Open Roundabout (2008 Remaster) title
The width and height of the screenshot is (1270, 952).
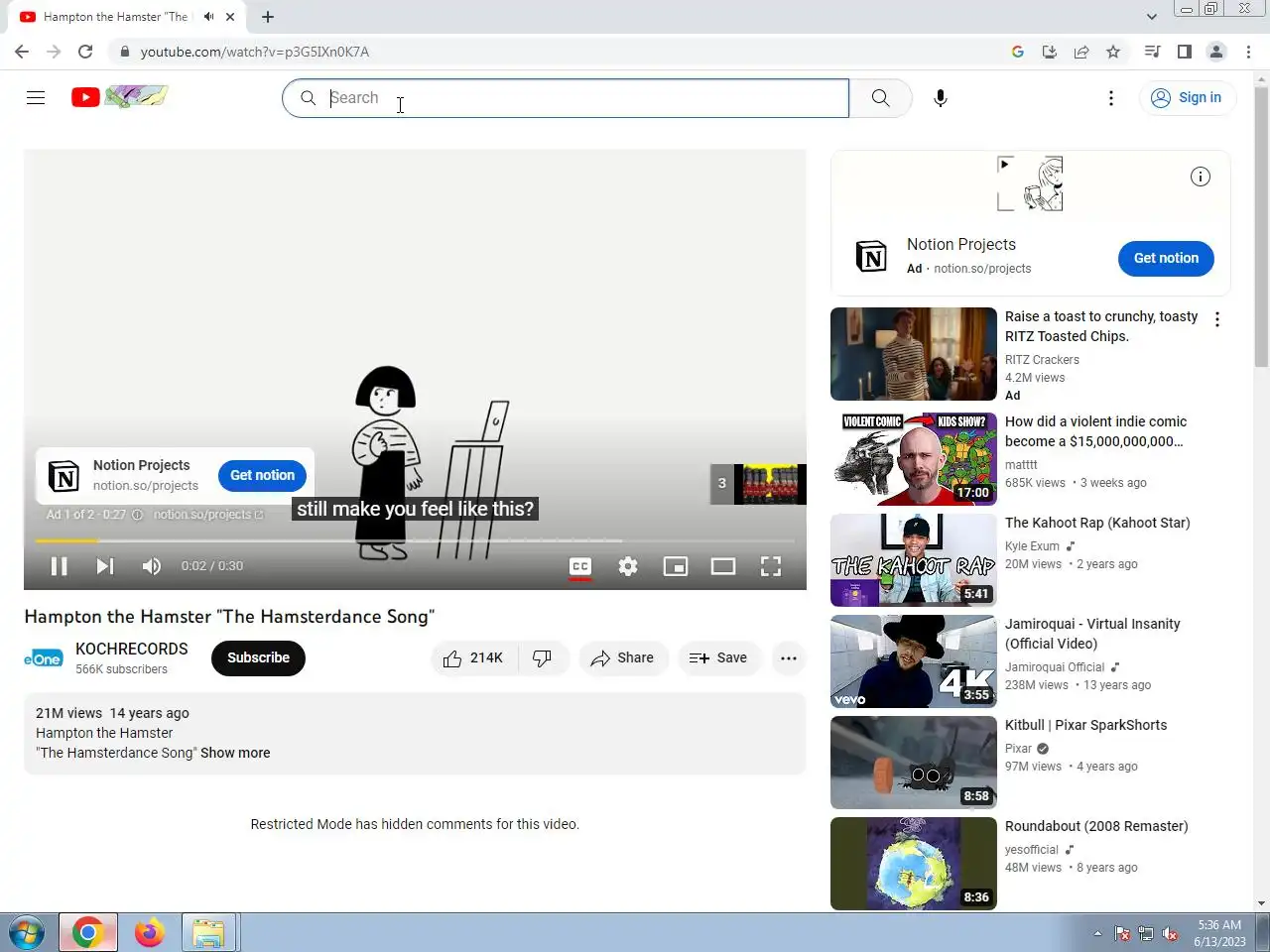click(x=1096, y=826)
